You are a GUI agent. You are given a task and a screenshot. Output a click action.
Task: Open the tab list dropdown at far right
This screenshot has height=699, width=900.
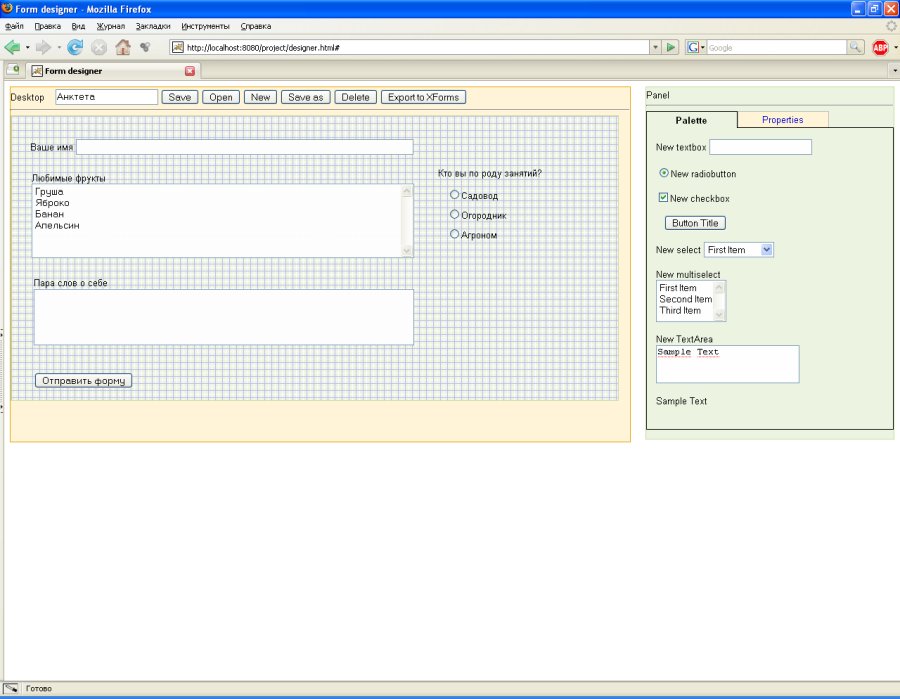click(x=894, y=71)
